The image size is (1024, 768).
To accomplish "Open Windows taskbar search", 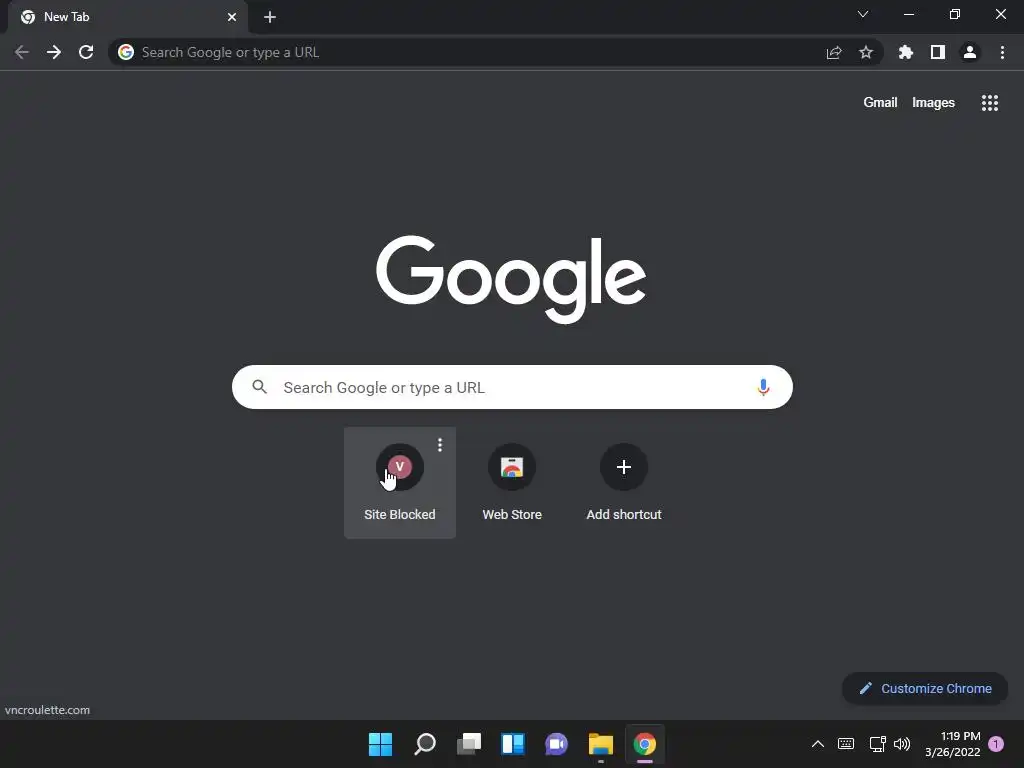I will (424, 744).
